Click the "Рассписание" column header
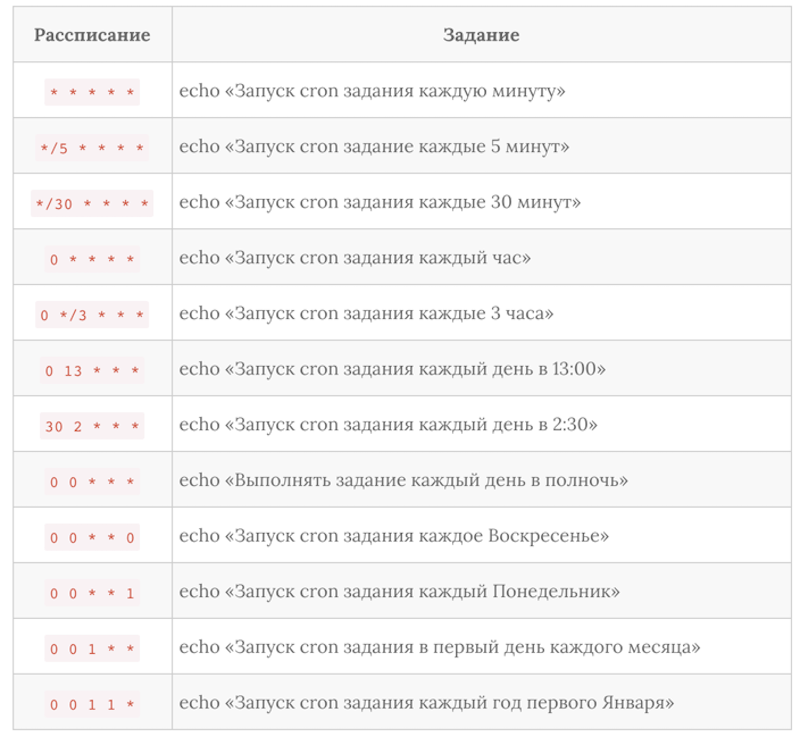This screenshot has width=800, height=745. click(x=92, y=36)
